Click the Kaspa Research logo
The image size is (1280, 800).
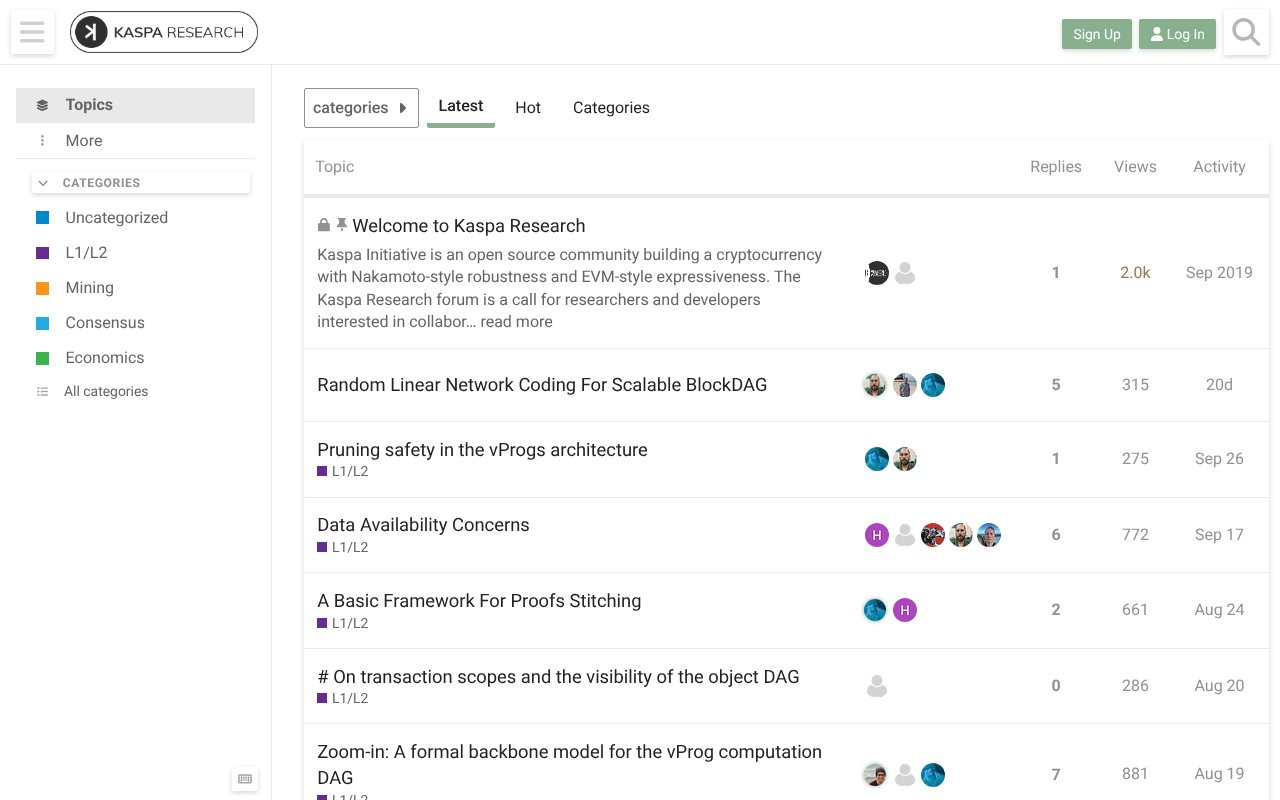tap(164, 33)
